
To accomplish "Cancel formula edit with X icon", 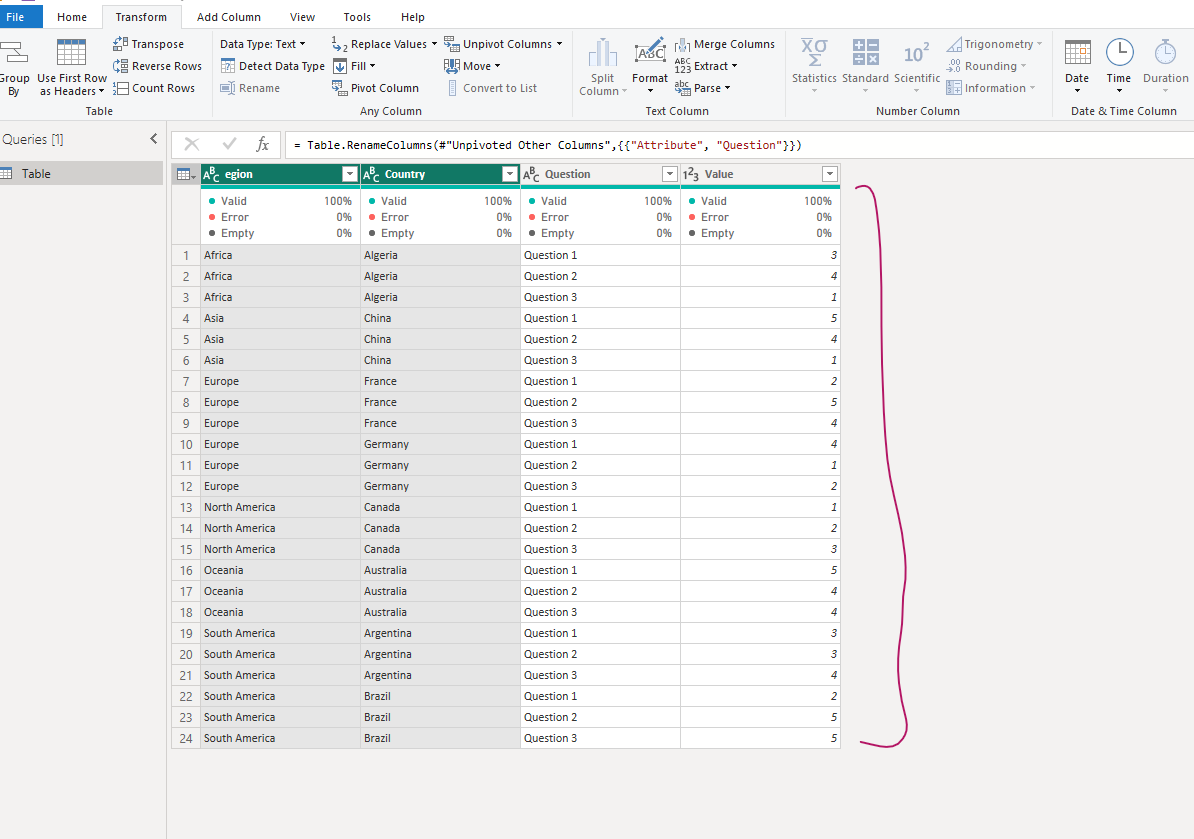I will [192, 144].
